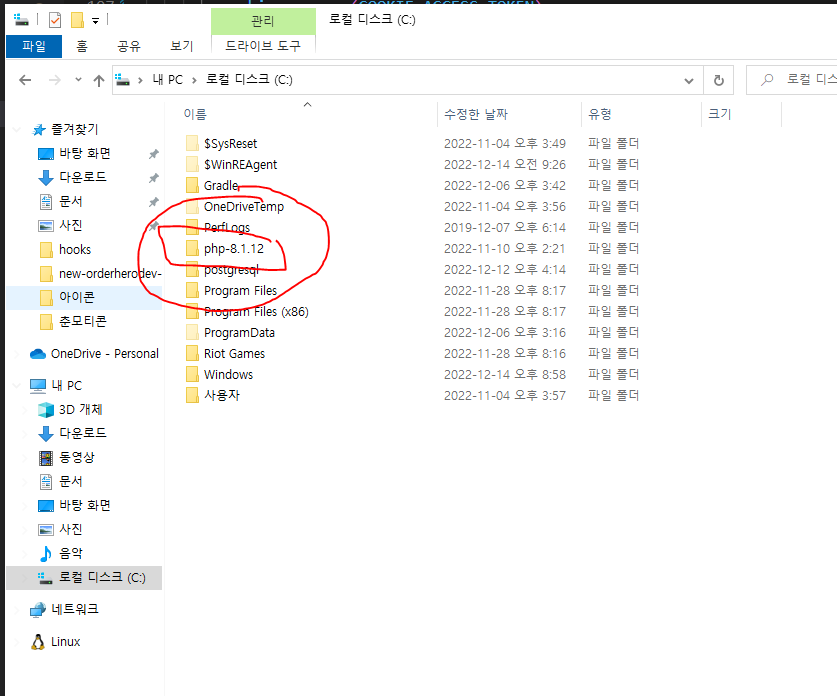Switch to the 보기 ribbon tab
This screenshot has height=696, width=837.
tap(181, 46)
